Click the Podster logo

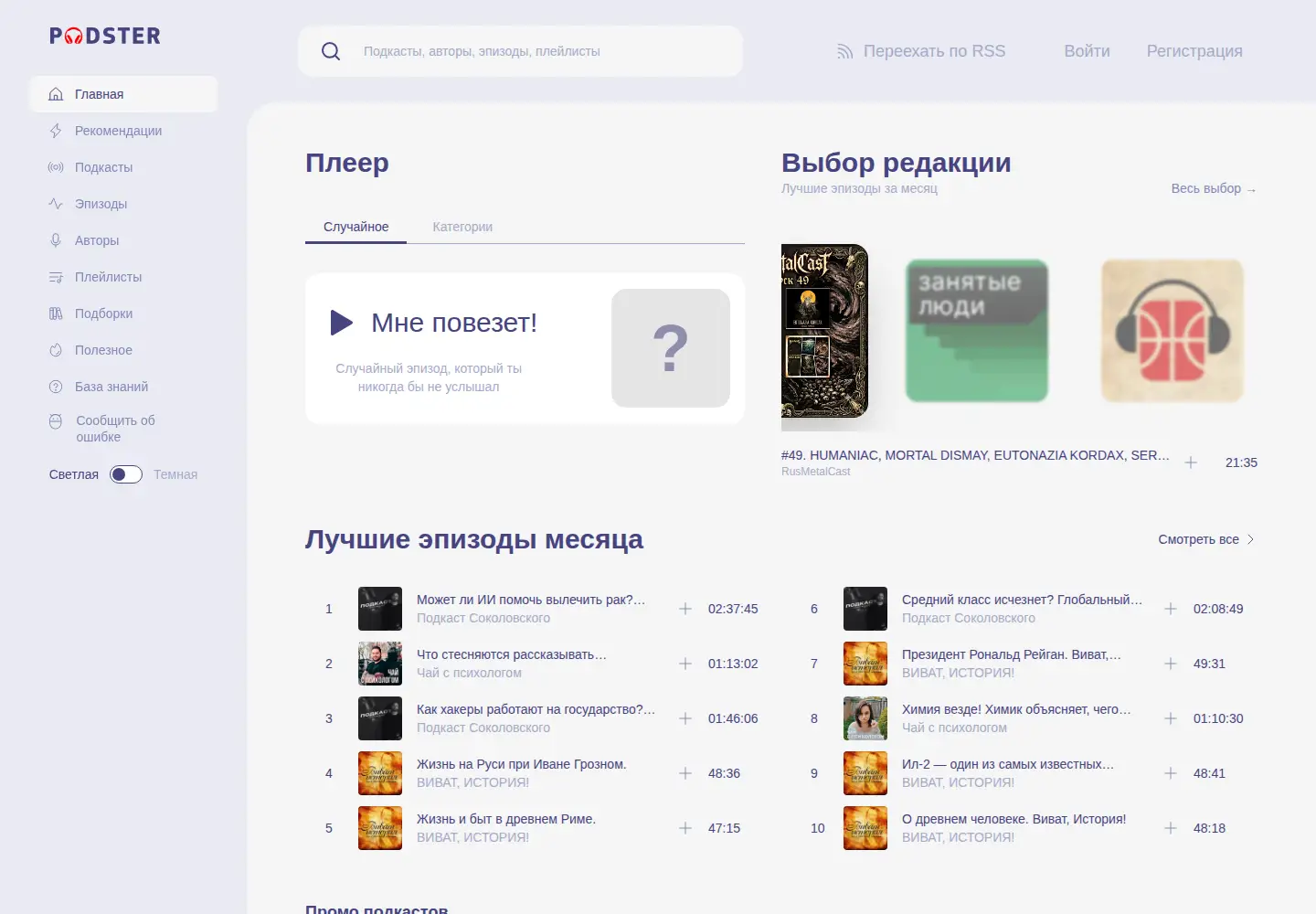[105, 36]
